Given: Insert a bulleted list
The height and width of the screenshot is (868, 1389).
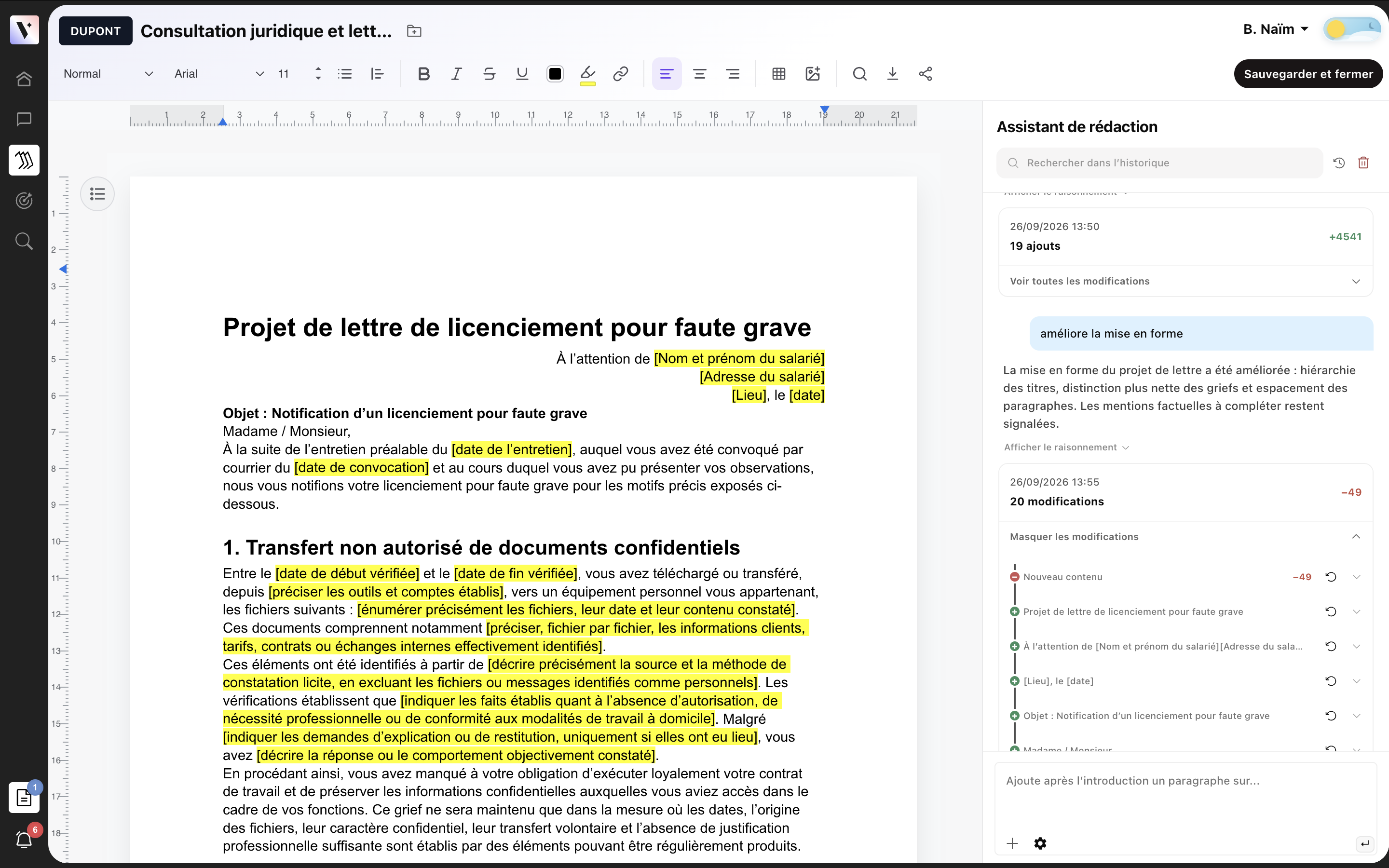Looking at the screenshot, I should tap(345, 74).
